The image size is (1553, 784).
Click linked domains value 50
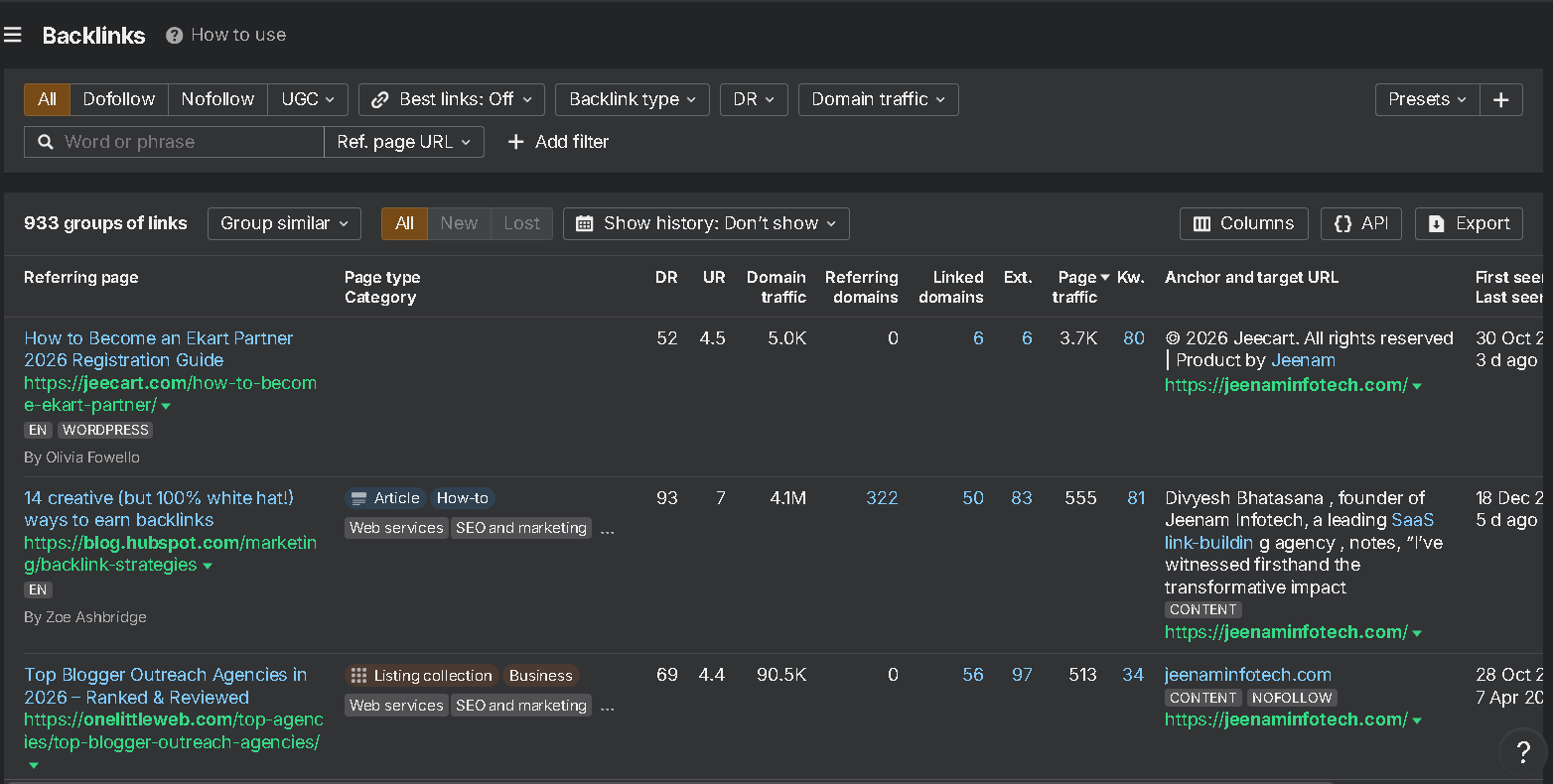coord(973,498)
